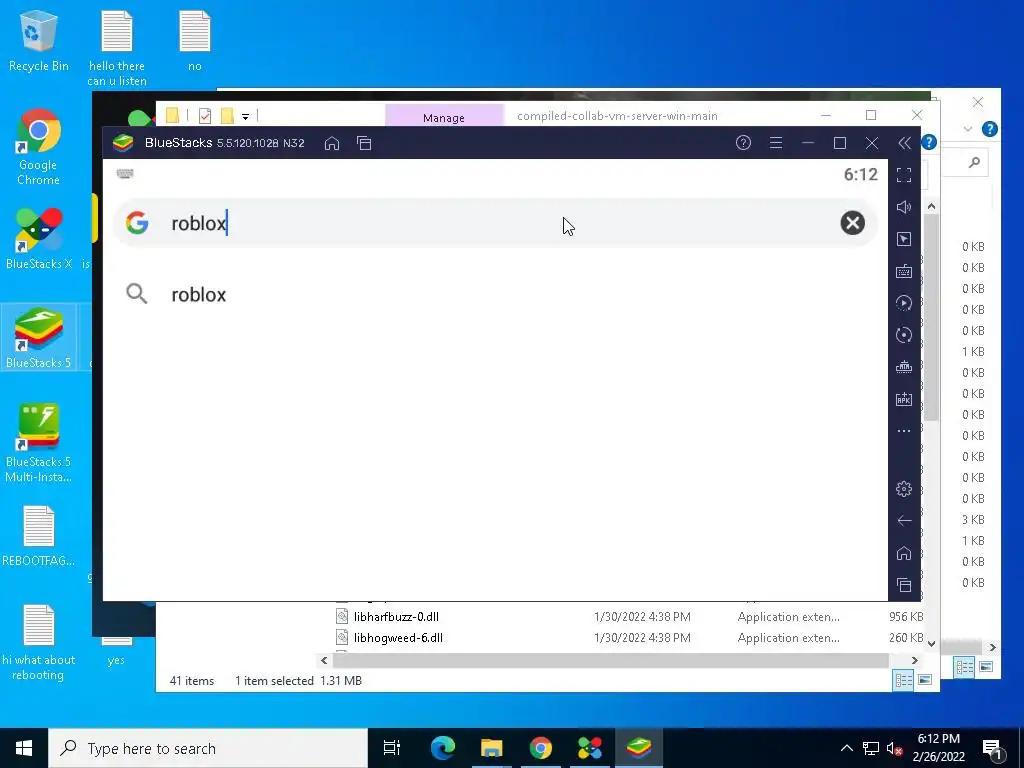Collapse the BlueStacks side toolbar
Image resolution: width=1024 pixels, height=768 pixels.
coord(904,143)
